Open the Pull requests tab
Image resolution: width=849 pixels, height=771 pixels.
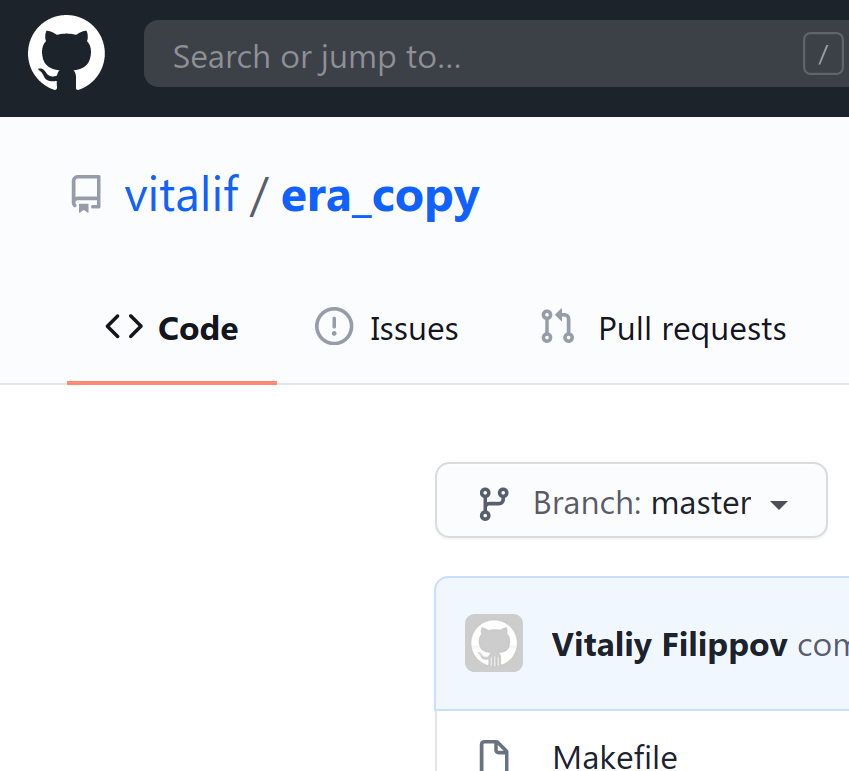(x=663, y=329)
